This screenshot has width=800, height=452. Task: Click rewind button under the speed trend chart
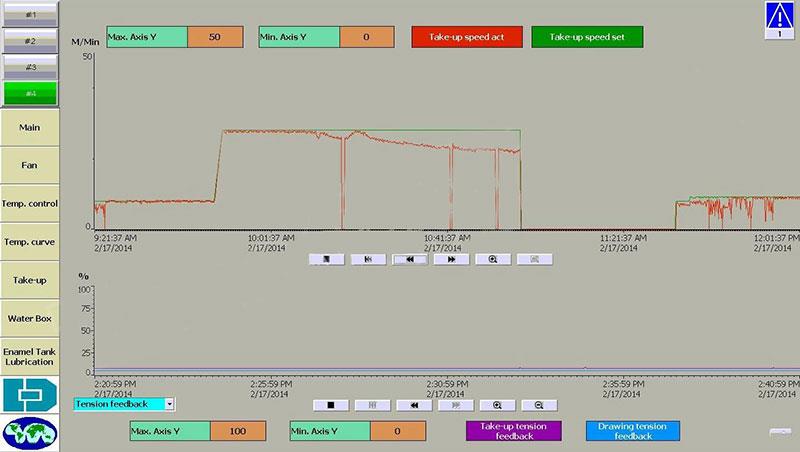411,258
